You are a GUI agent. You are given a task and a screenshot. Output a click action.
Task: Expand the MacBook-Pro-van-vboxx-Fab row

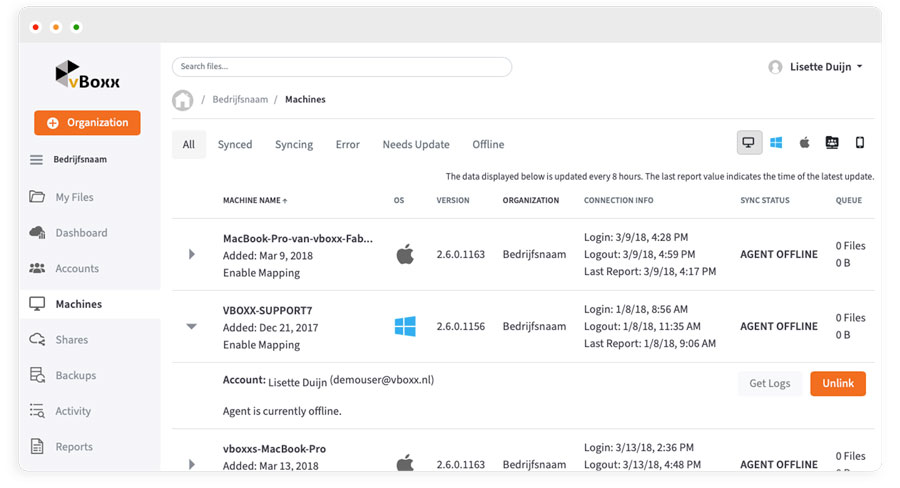point(192,255)
